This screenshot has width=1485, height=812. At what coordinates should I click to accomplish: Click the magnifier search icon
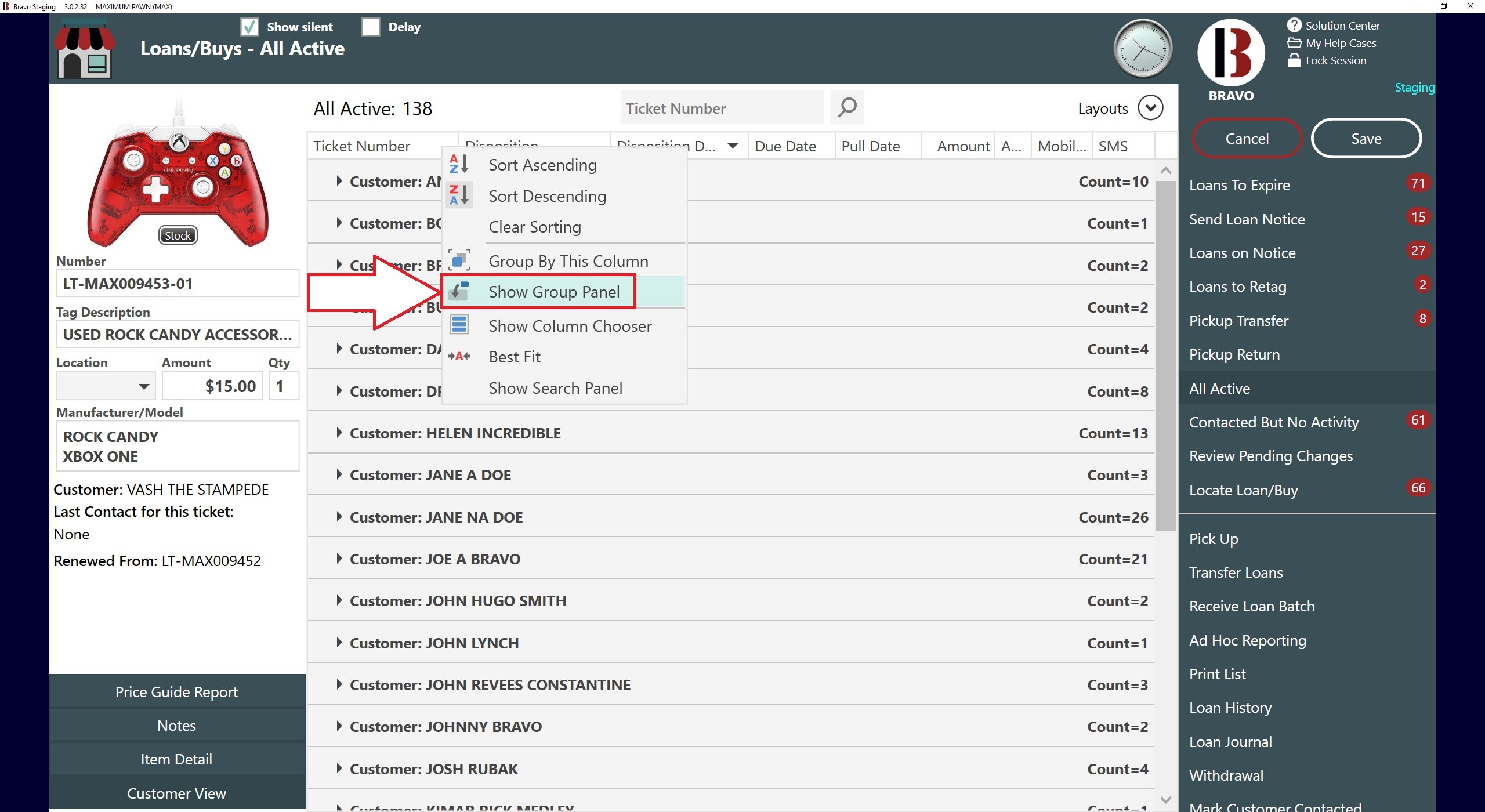(x=847, y=107)
